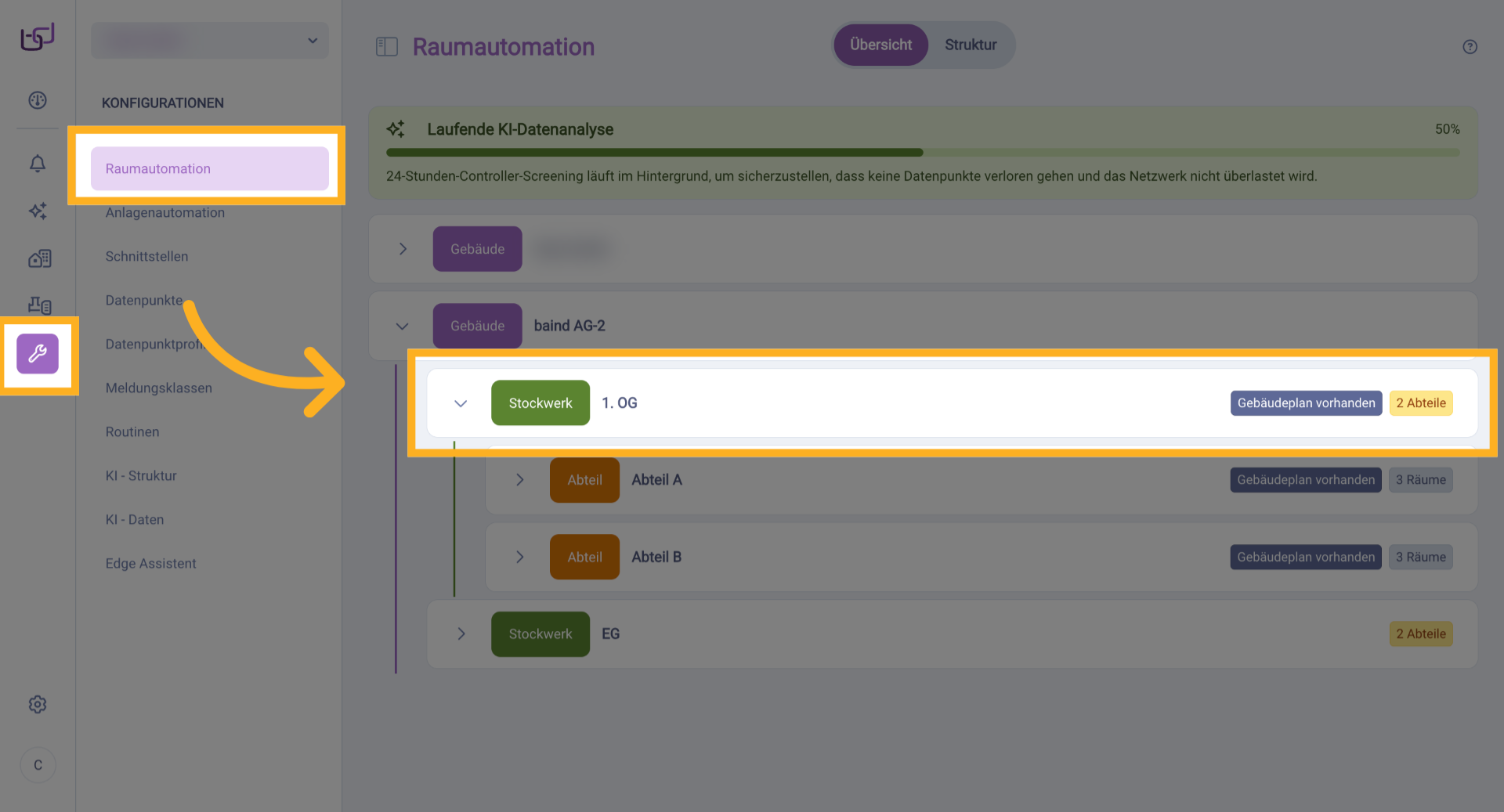Collapse the 1. OG Stockwerk row
The width and height of the screenshot is (1504, 812).
(461, 403)
